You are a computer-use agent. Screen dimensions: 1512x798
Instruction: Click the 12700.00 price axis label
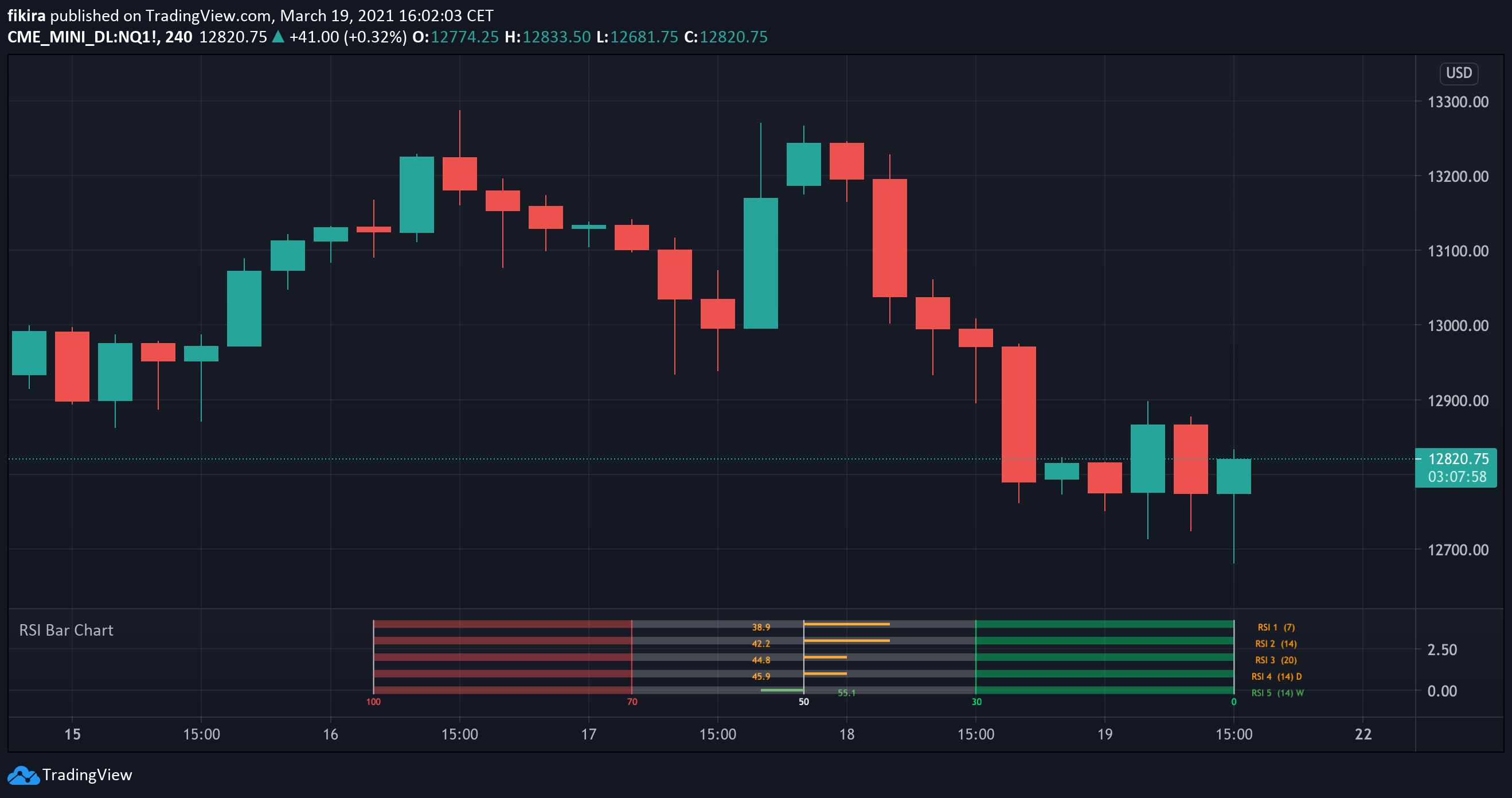click(x=1458, y=550)
